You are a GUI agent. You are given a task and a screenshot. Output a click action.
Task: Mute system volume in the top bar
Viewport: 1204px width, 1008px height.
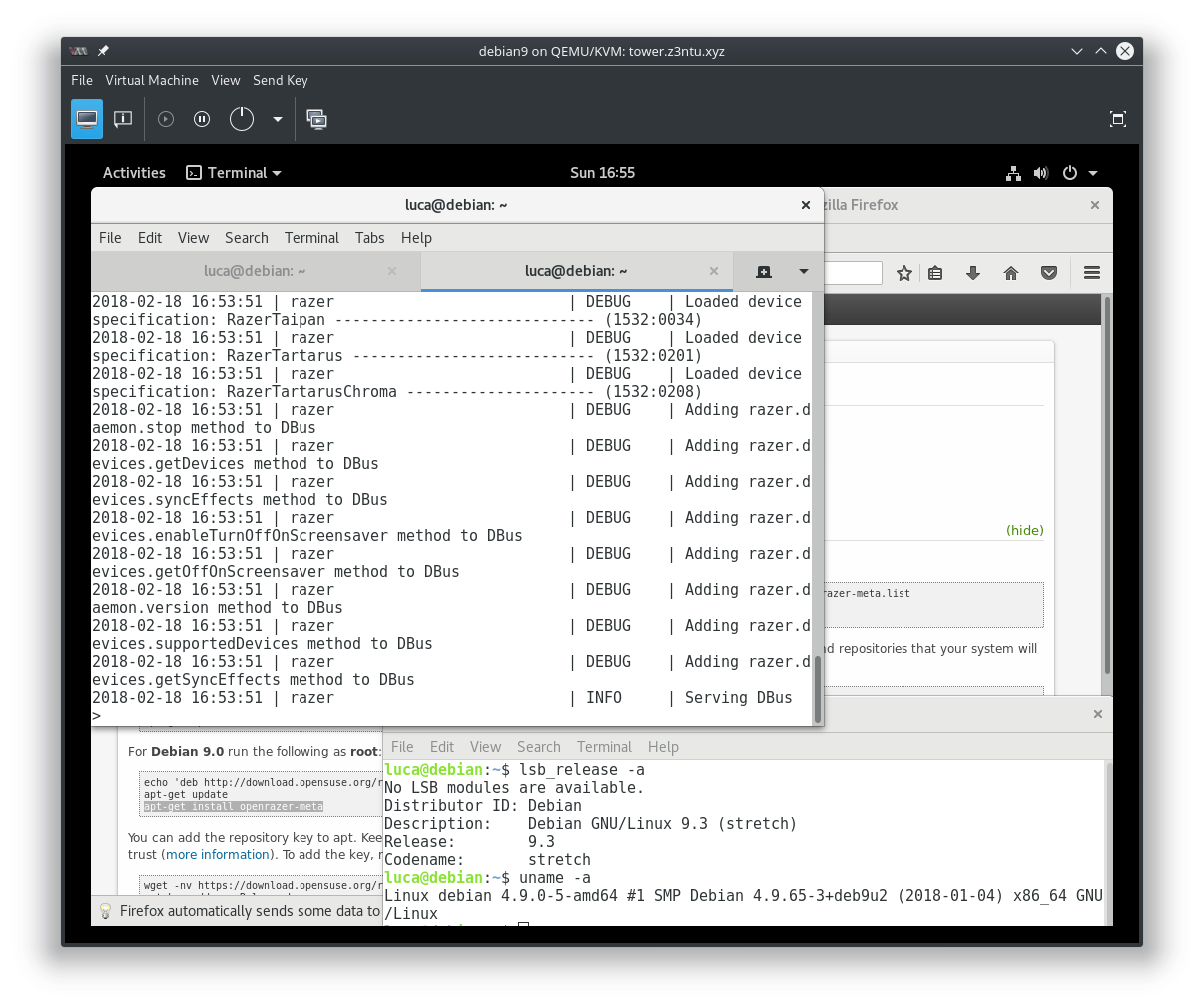point(1041,173)
